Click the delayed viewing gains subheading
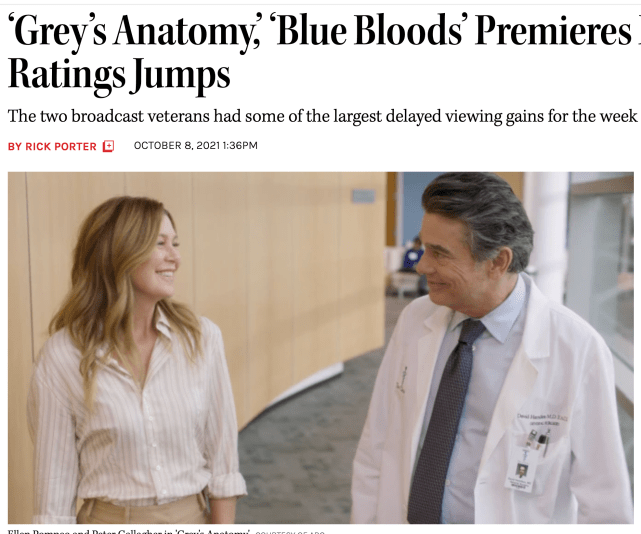Screen dimensions: 641x534 320,114
